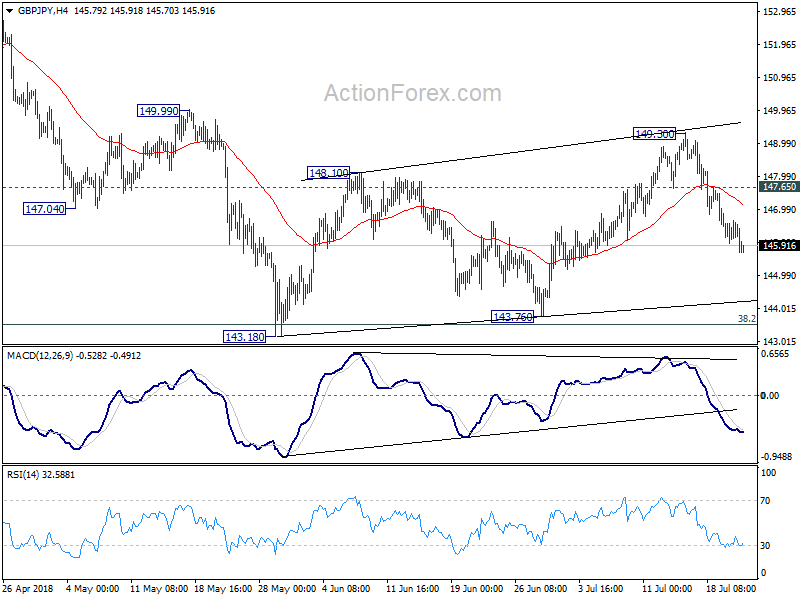
Task: Click the 147.650 level marker on price axis
Action: point(779,187)
